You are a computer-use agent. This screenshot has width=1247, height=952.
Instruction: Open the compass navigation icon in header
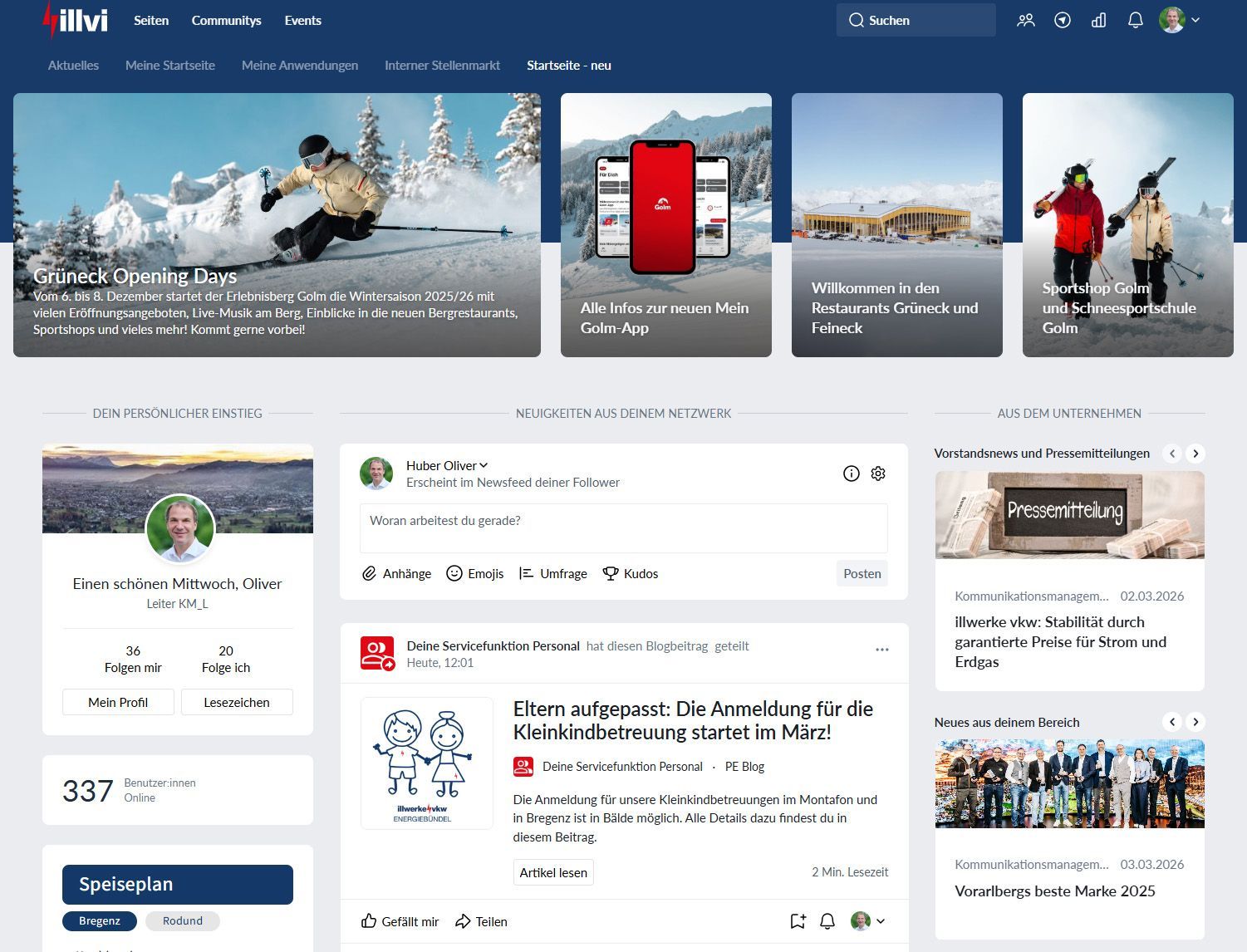tap(1063, 21)
